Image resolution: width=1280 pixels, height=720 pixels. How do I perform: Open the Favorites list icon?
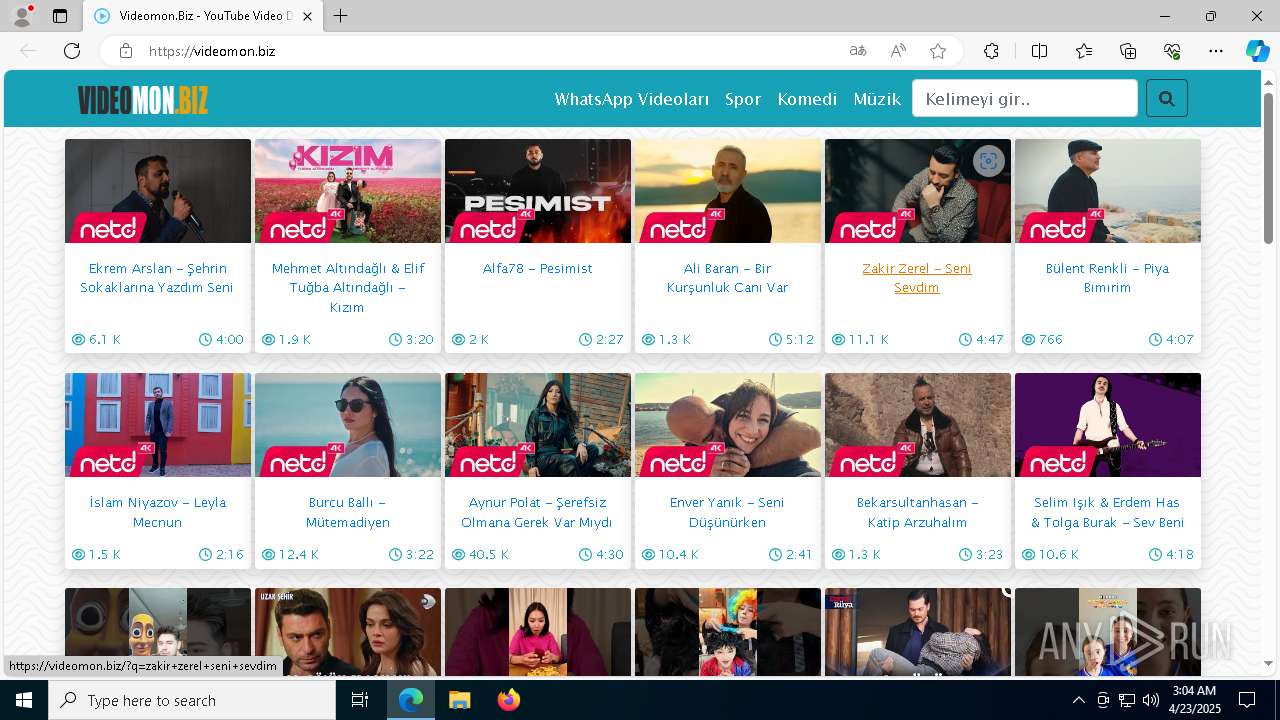pyautogui.click(x=1084, y=51)
